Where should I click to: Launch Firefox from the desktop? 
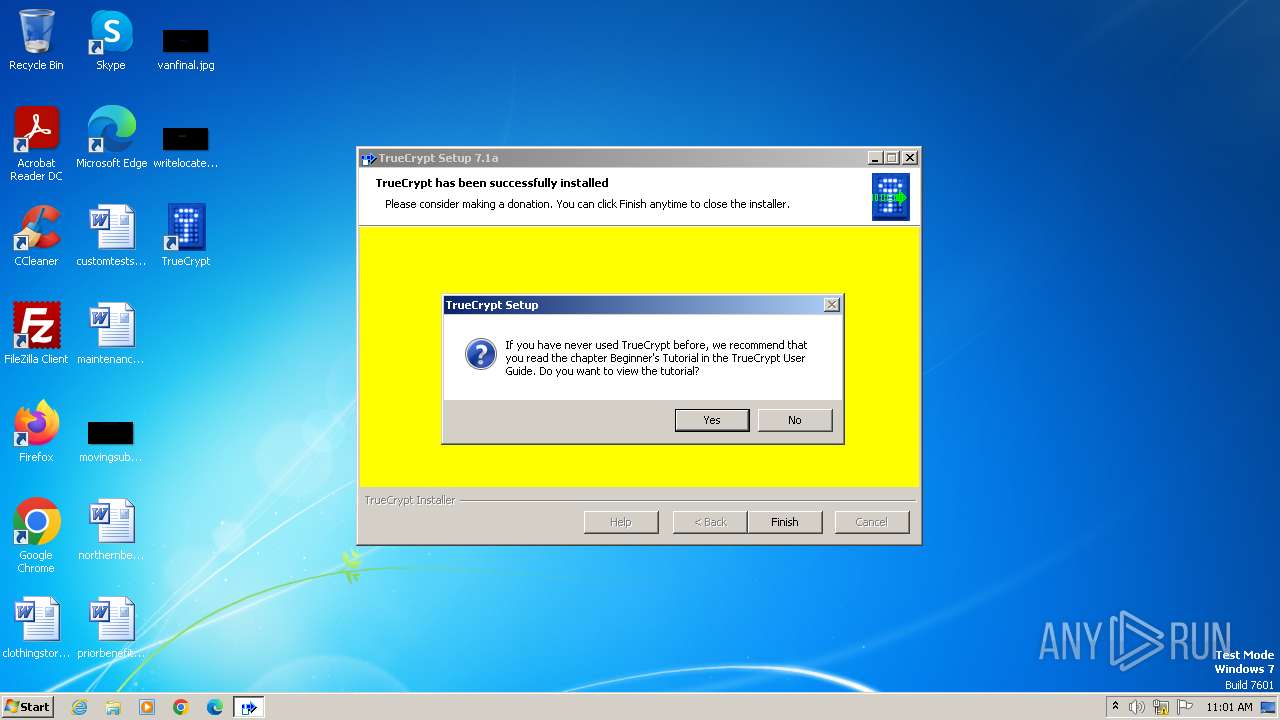(x=36, y=431)
